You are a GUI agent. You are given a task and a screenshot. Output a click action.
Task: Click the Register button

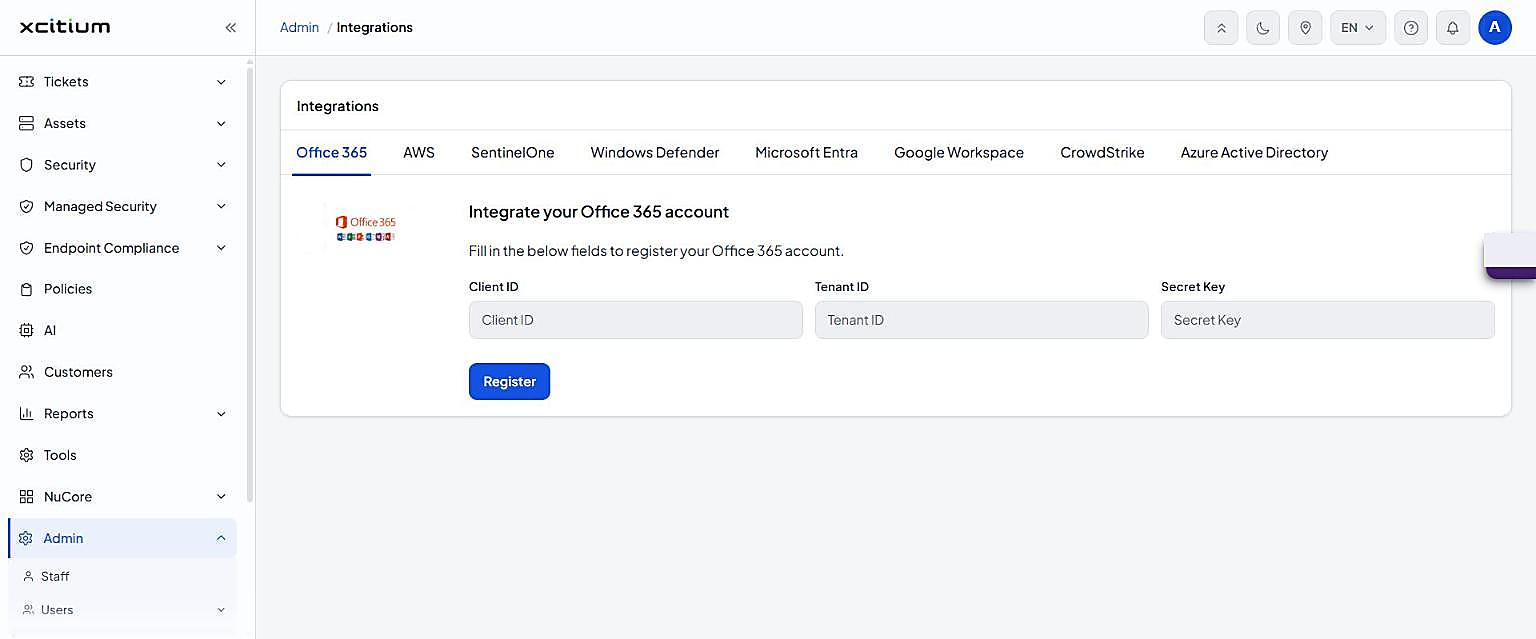pos(509,381)
